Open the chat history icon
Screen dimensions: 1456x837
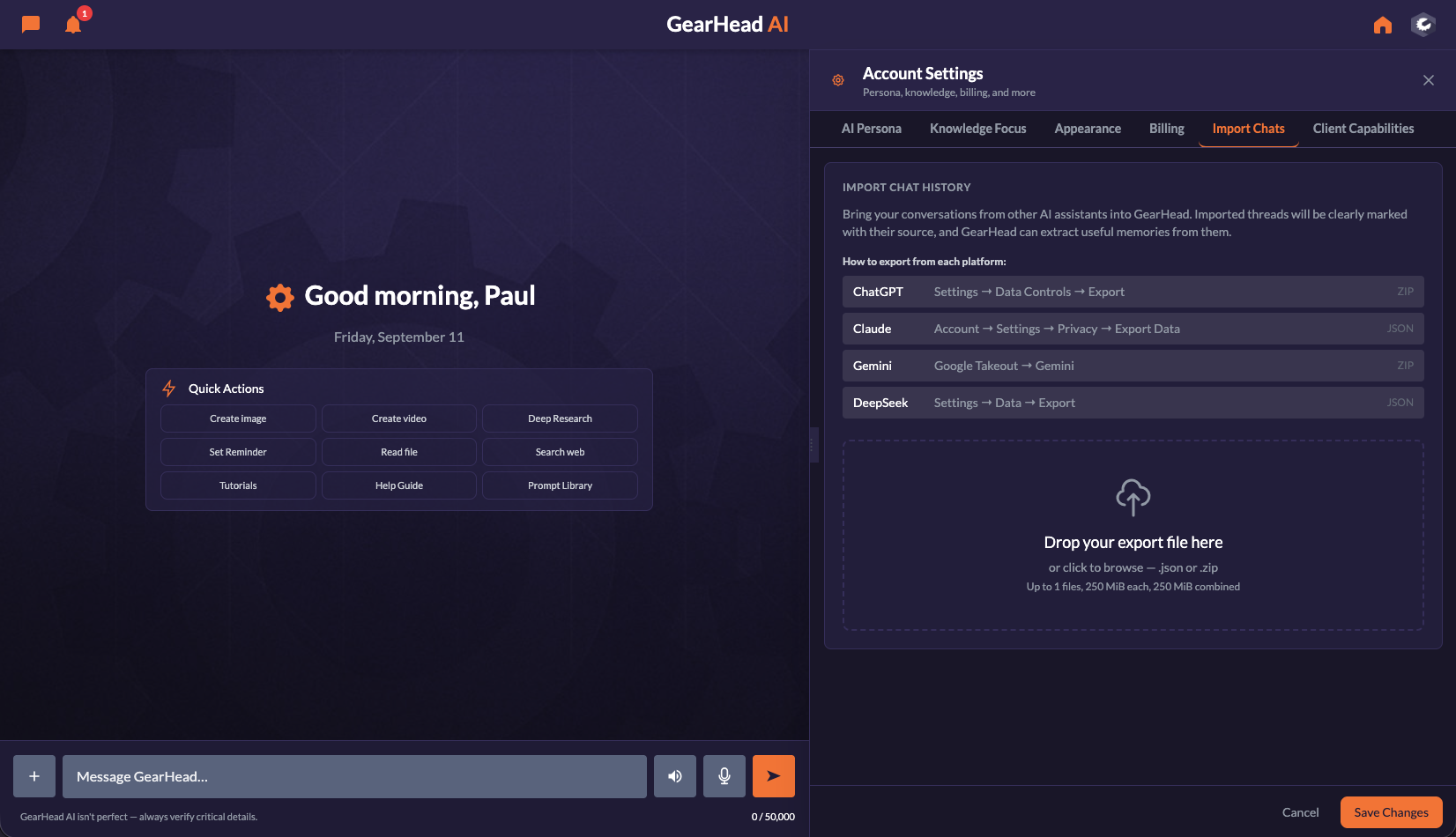(31, 25)
